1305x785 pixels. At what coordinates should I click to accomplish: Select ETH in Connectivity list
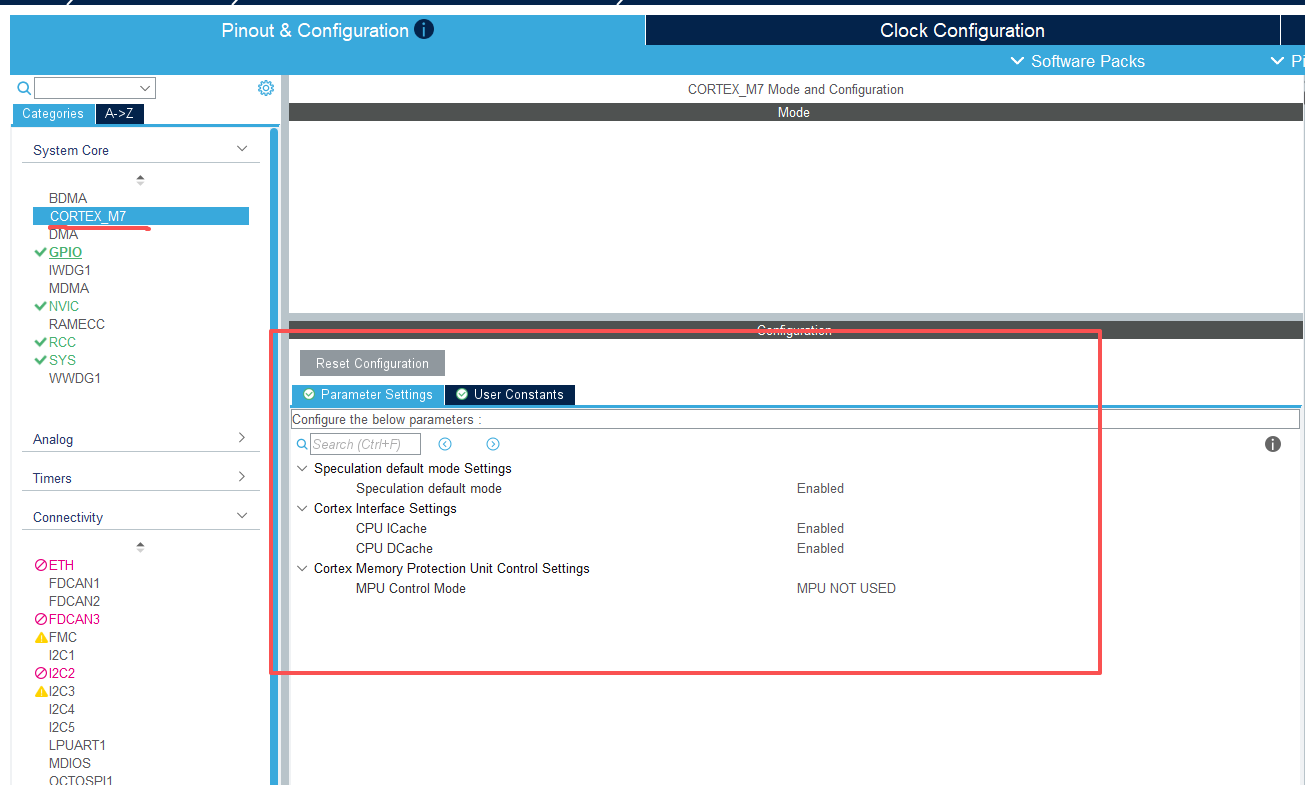pyautogui.click(x=61, y=565)
